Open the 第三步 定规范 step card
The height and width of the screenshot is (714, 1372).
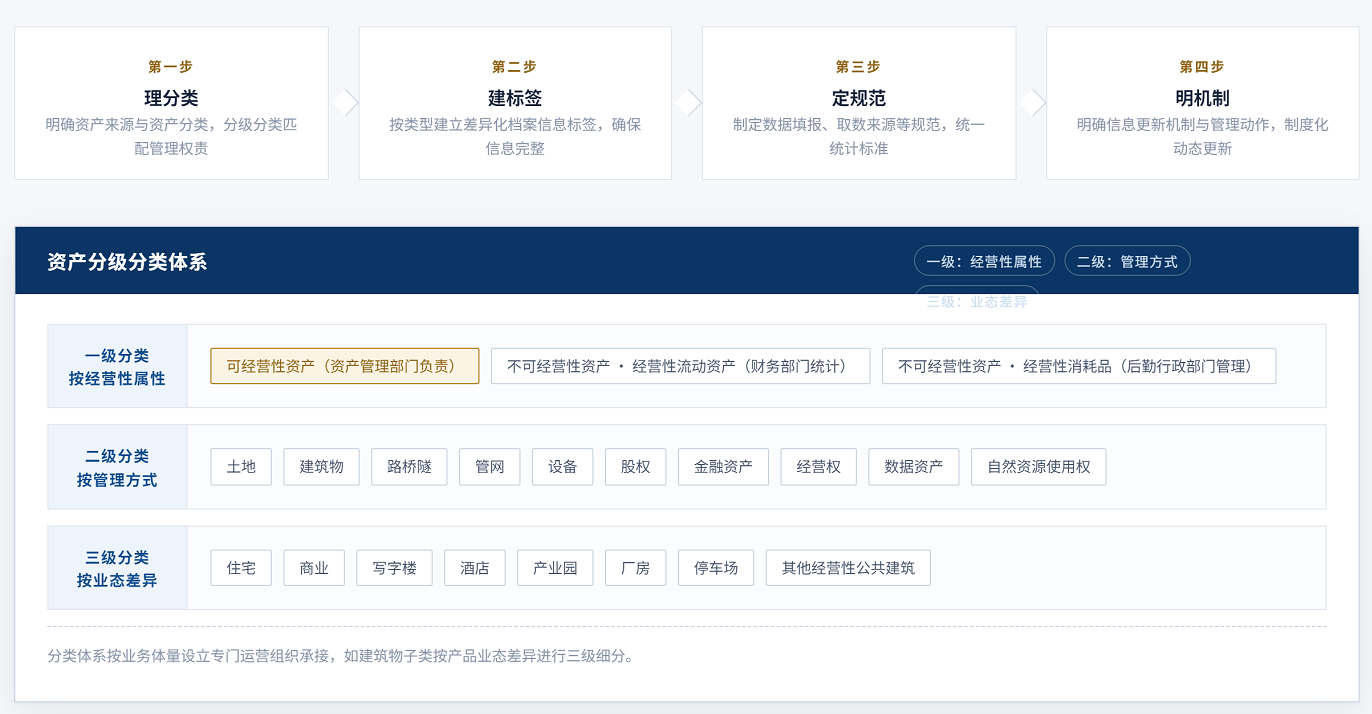point(859,103)
